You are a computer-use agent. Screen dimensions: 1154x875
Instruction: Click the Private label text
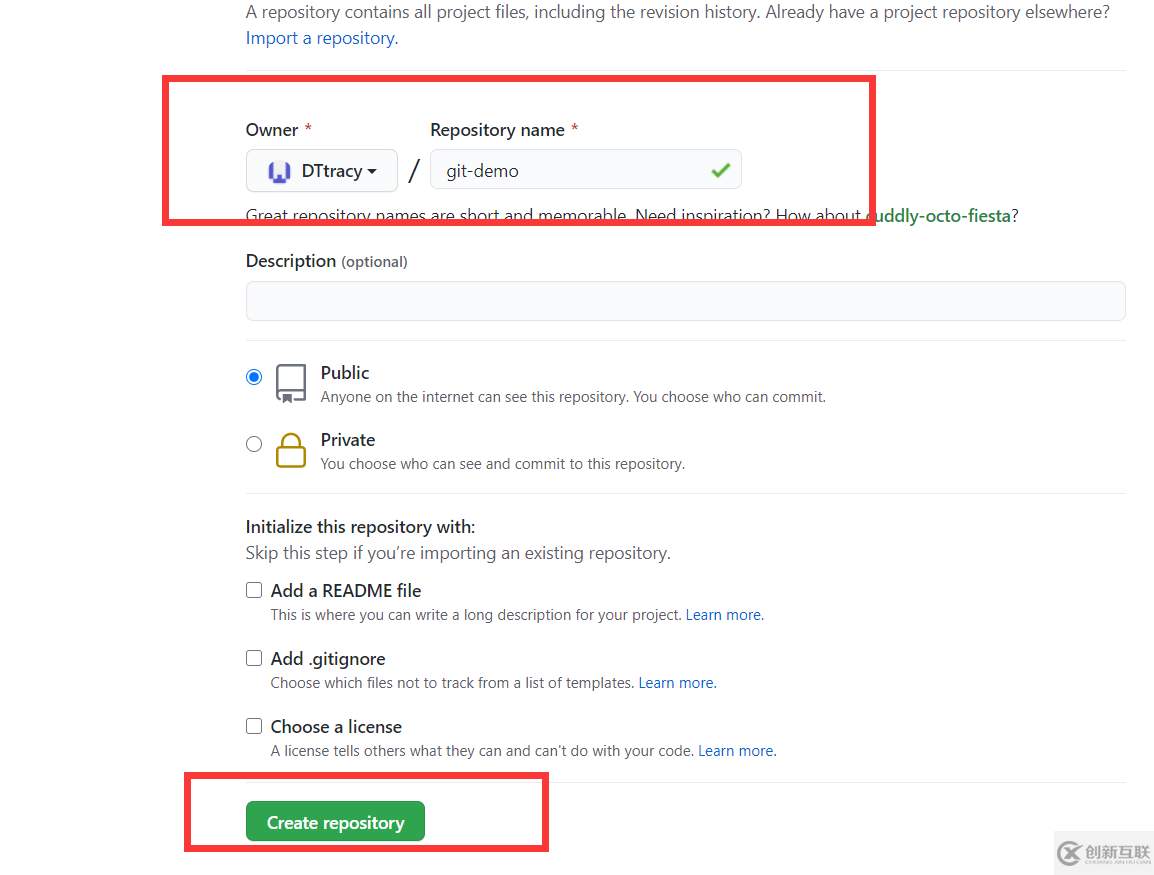[348, 440]
